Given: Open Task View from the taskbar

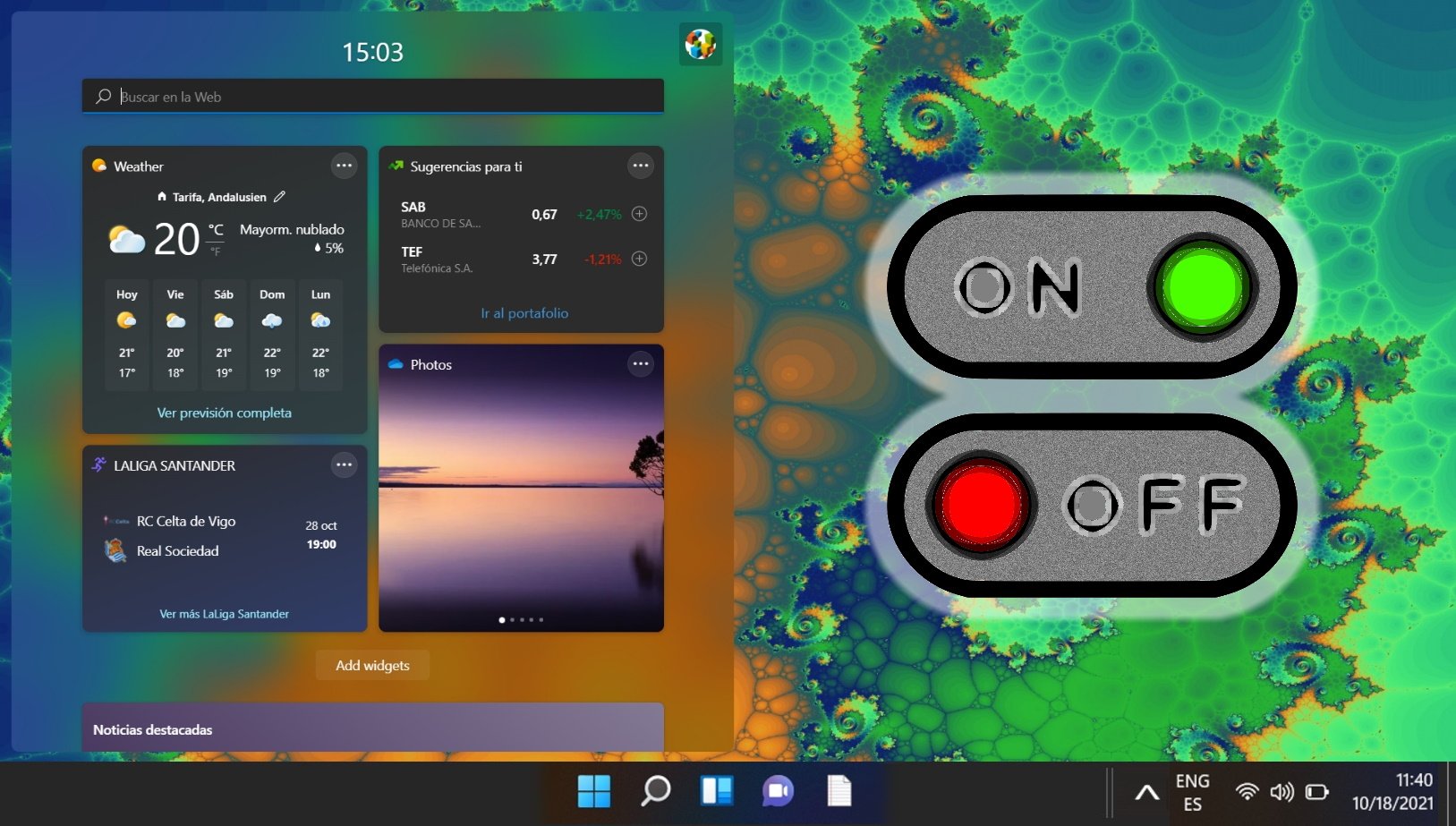Looking at the screenshot, I should (x=716, y=791).
